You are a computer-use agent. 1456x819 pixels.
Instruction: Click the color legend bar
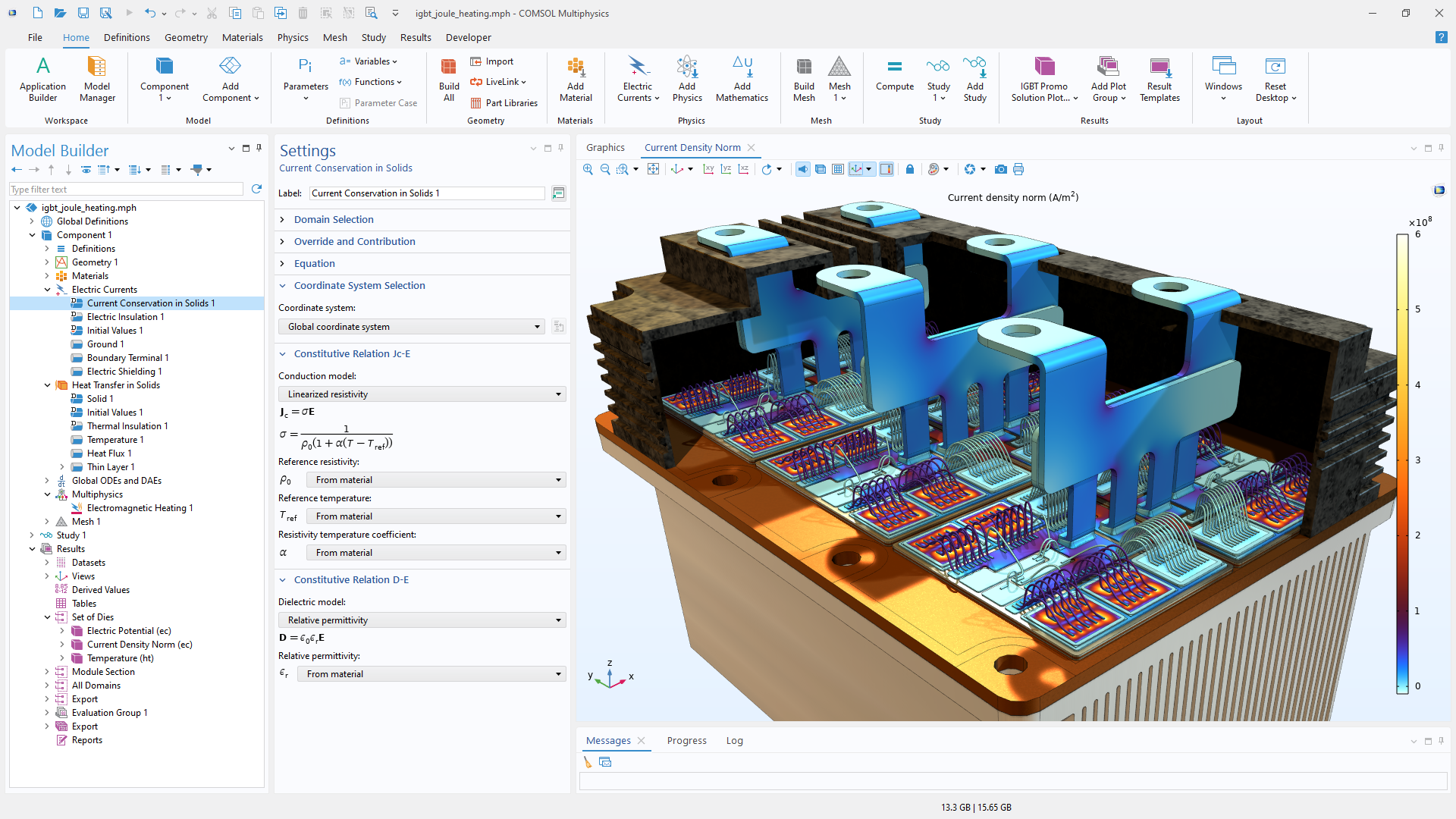coord(1402,463)
